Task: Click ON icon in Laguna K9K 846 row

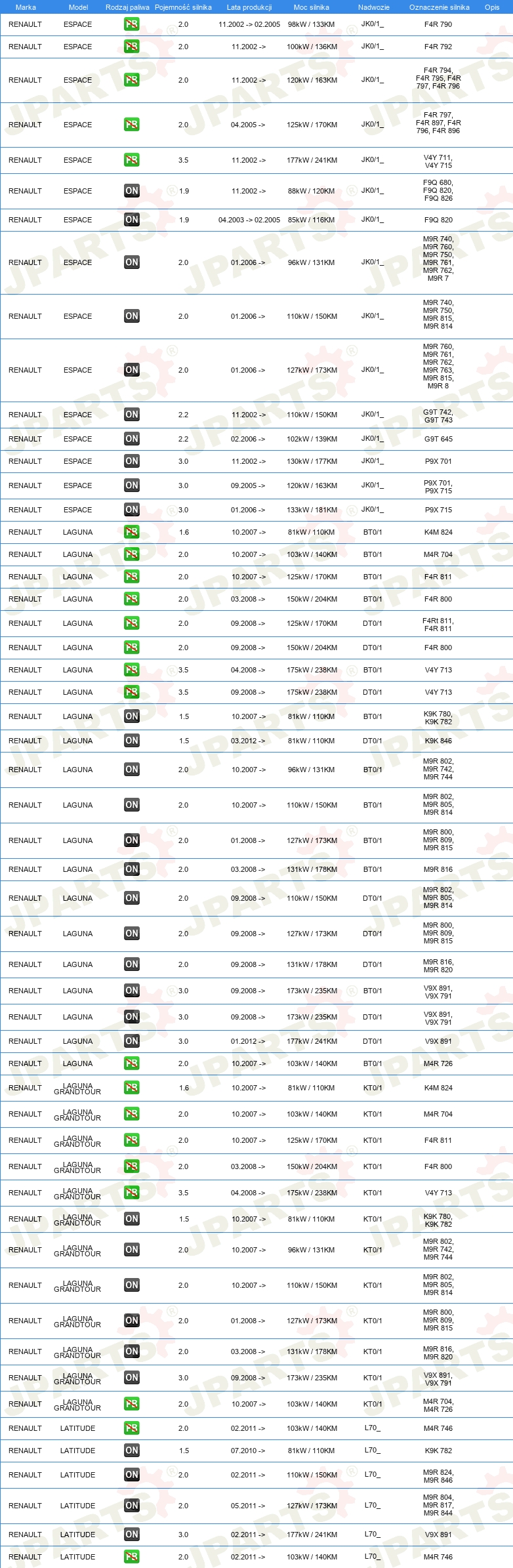Action: click(x=132, y=741)
